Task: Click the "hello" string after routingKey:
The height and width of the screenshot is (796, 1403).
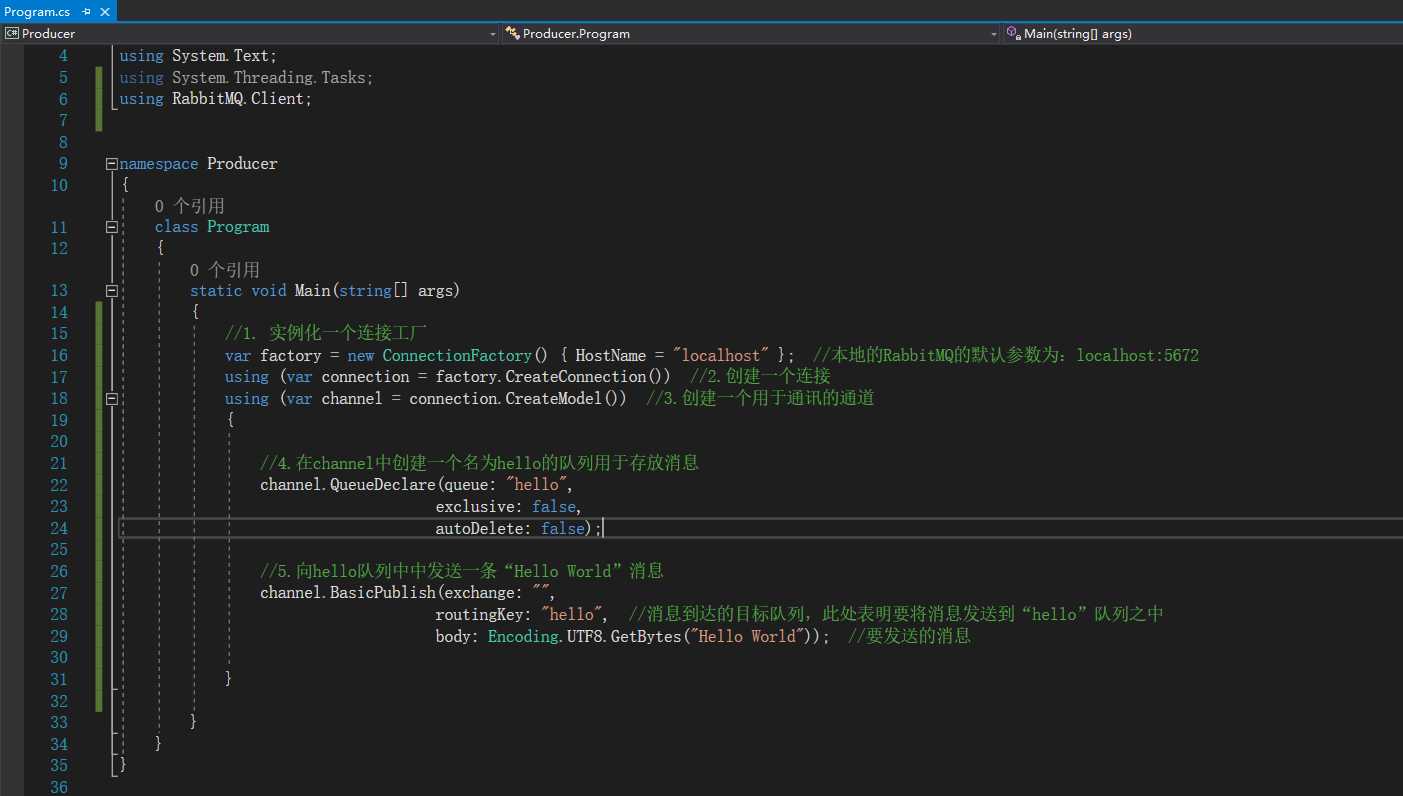Action: (572, 614)
